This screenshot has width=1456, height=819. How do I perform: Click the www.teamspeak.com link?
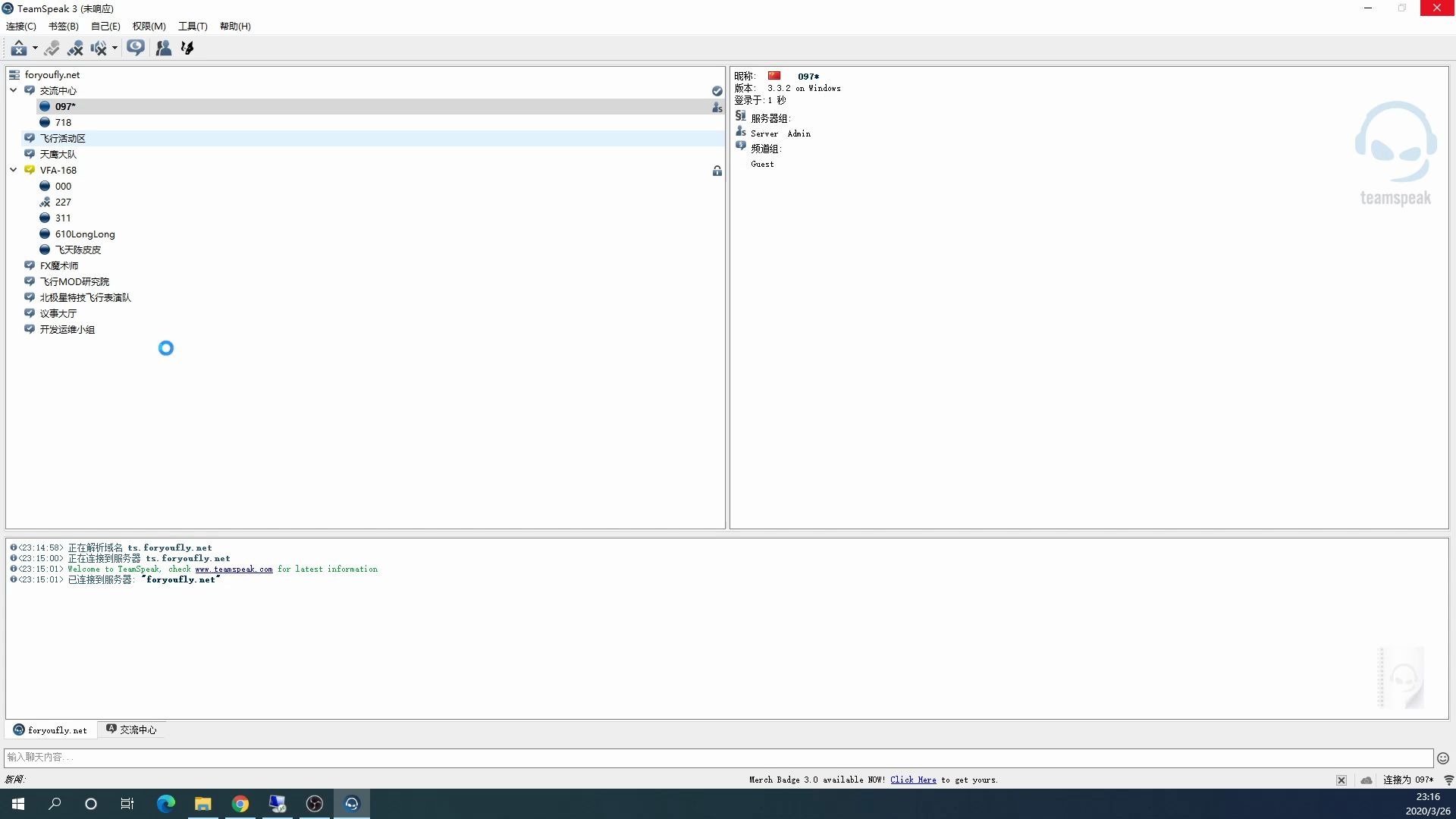point(234,569)
